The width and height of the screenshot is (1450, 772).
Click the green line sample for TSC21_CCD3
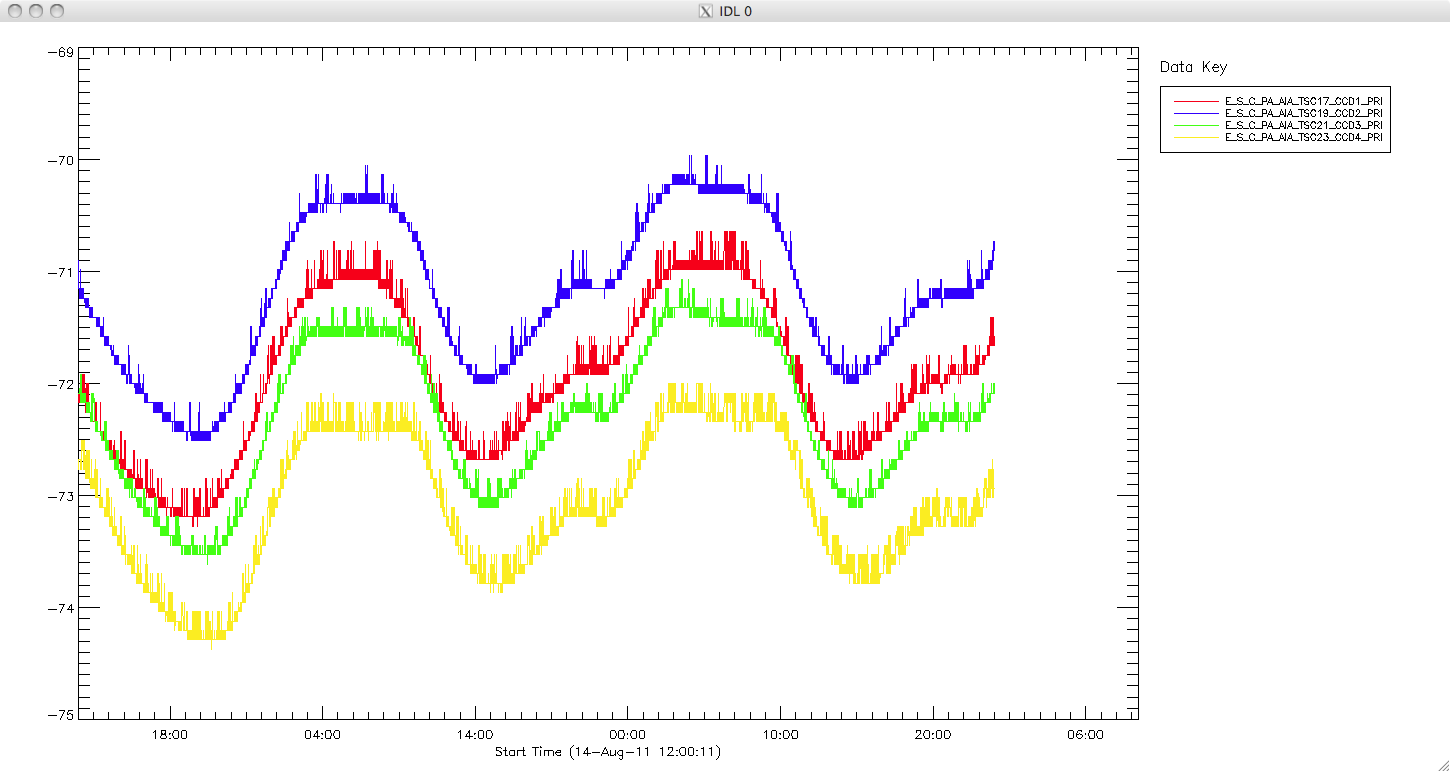[1195, 126]
